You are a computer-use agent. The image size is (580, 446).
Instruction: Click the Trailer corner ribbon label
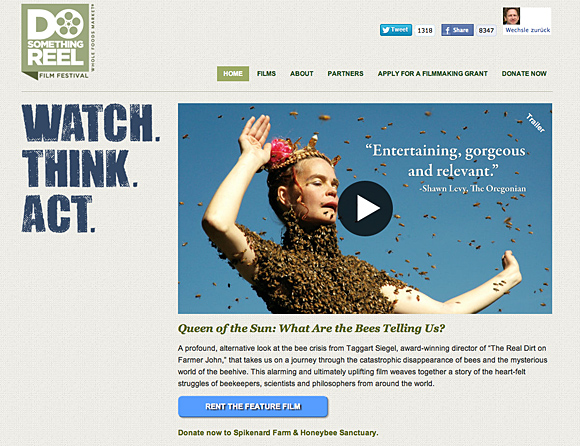pos(535,123)
